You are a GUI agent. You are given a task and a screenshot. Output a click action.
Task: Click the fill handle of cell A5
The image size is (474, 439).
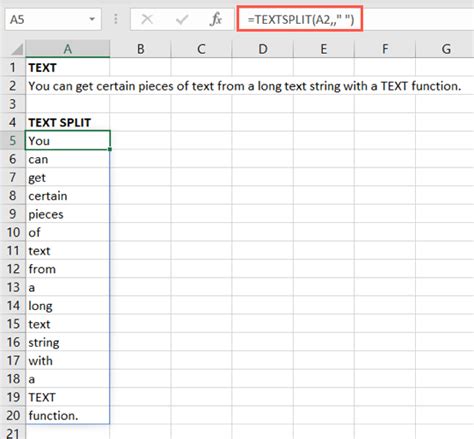coord(110,149)
